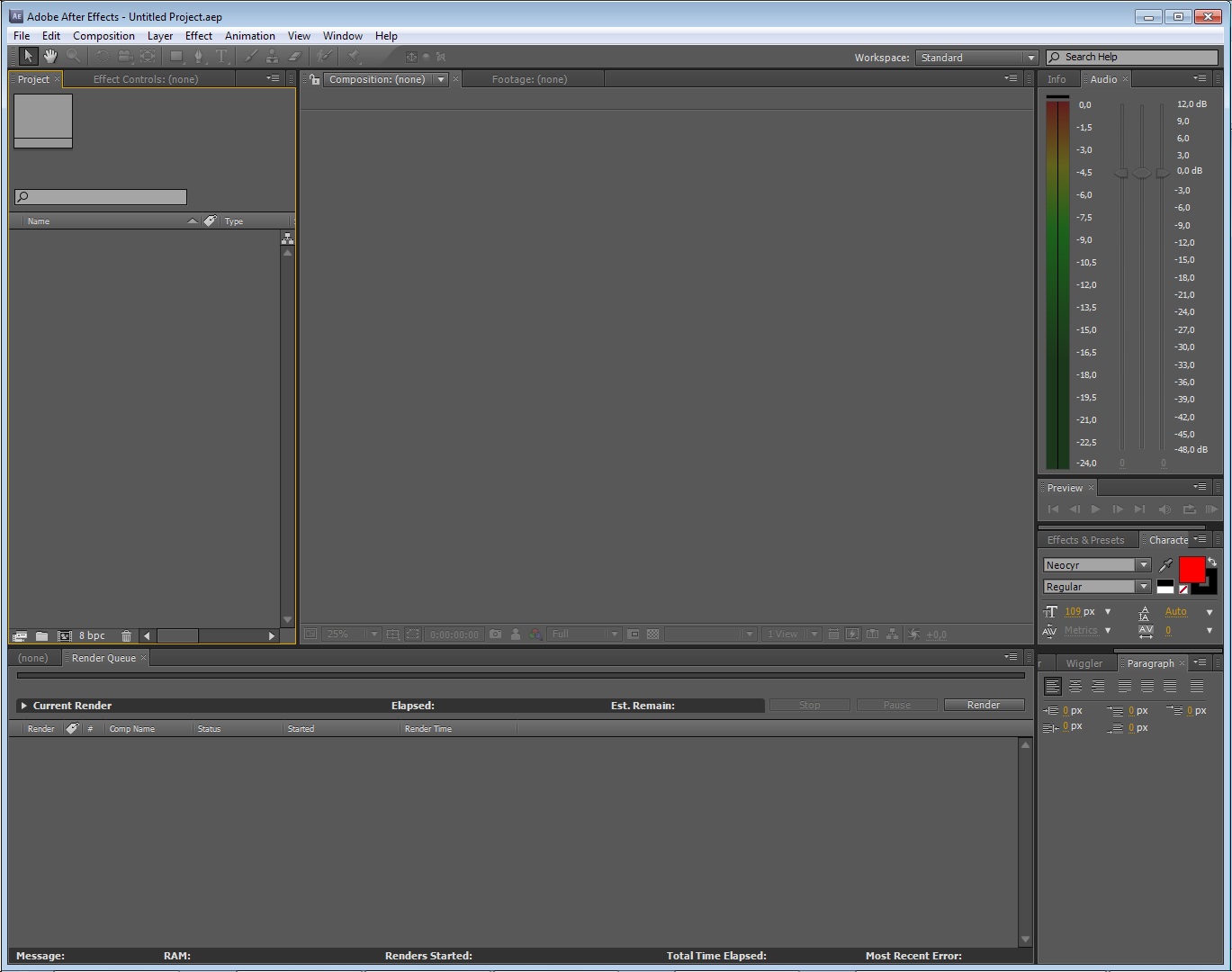This screenshot has height=972, width=1232.
Task: Click the Project panel footage thumbnail preview
Action: click(x=43, y=121)
